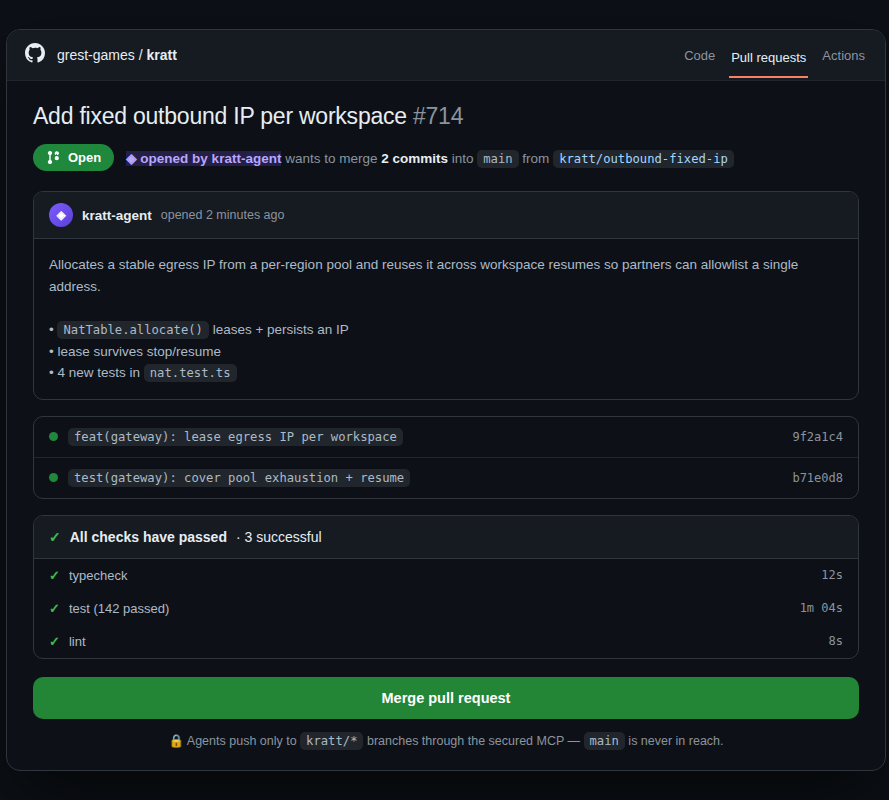
Task: Click the typecheck check row label
Action: click(98, 575)
